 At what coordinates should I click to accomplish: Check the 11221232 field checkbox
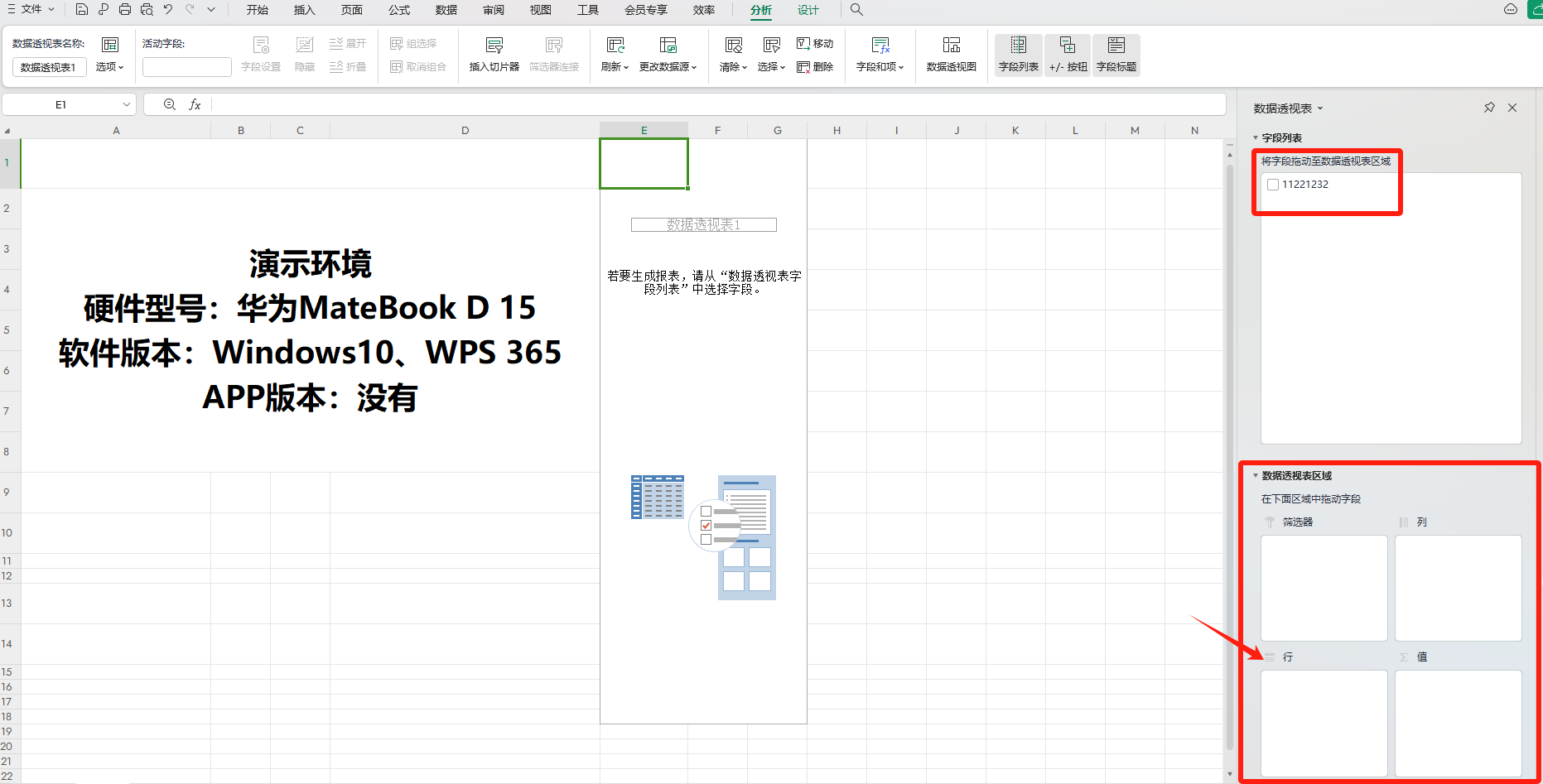1273,185
